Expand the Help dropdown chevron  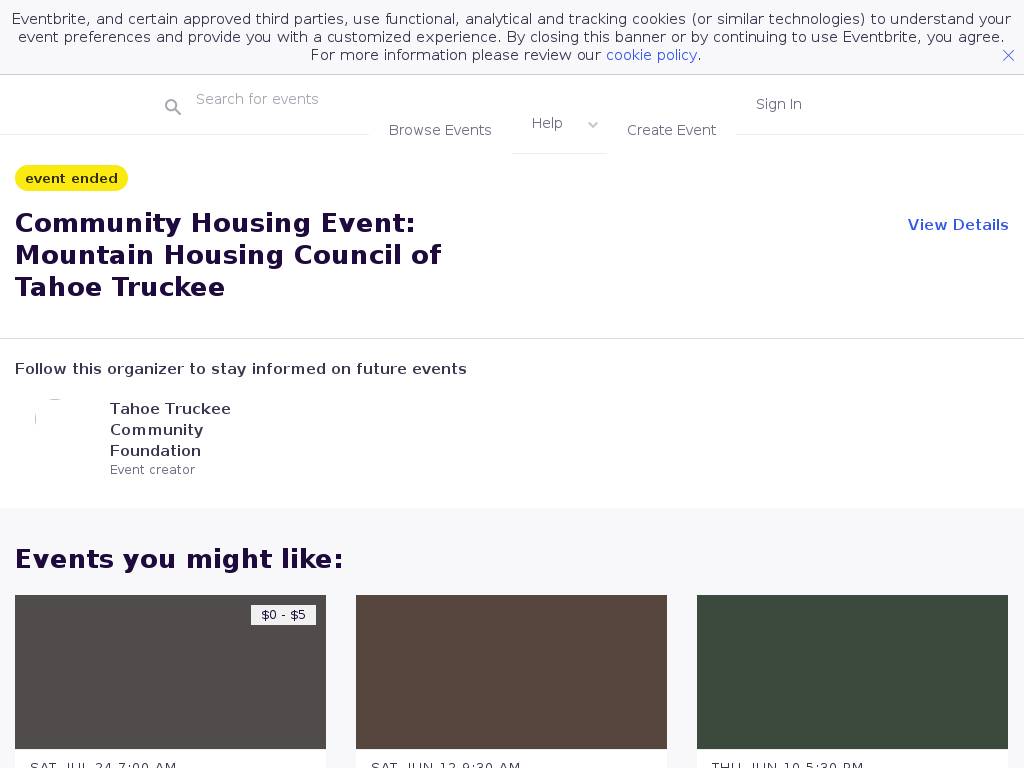pos(593,125)
